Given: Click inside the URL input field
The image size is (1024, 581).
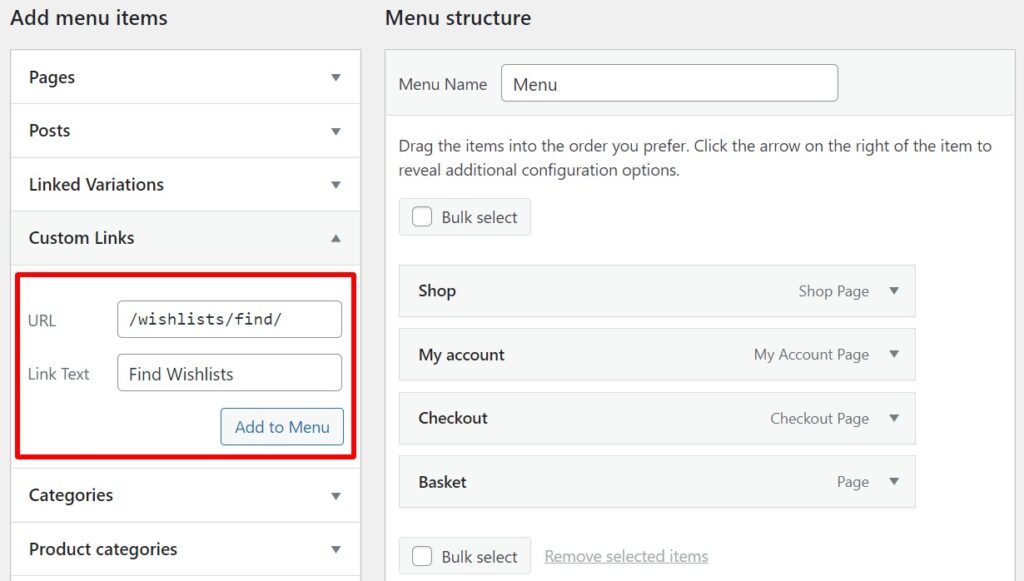Looking at the screenshot, I should (x=229, y=319).
